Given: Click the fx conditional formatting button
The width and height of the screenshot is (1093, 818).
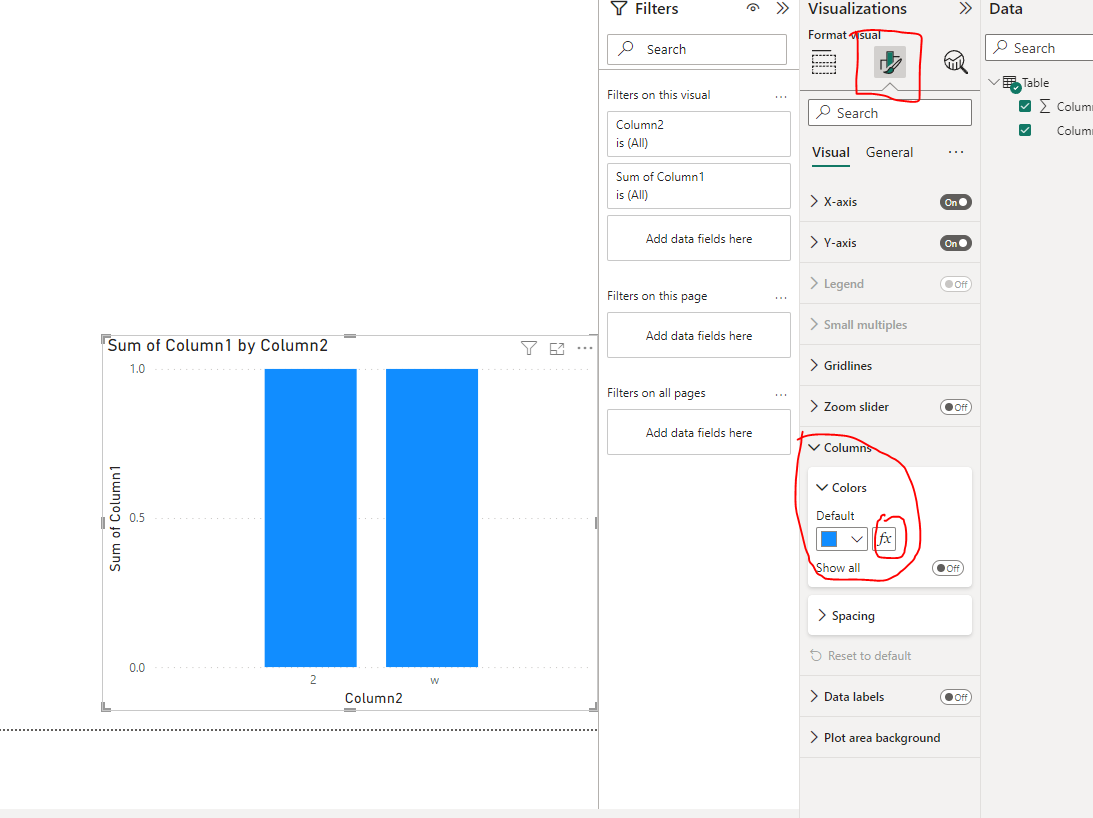Looking at the screenshot, I should point(885,539).
